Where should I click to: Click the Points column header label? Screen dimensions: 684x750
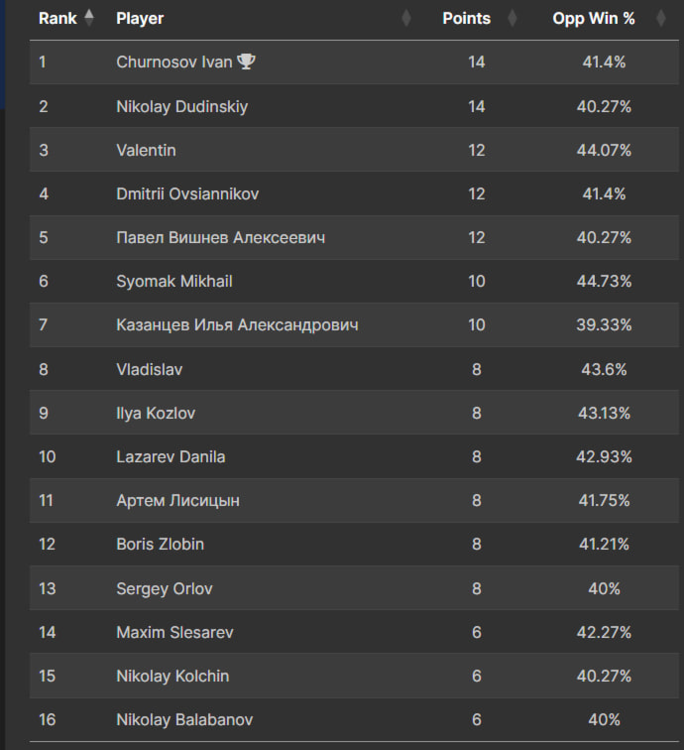click(x=467, y=18)
